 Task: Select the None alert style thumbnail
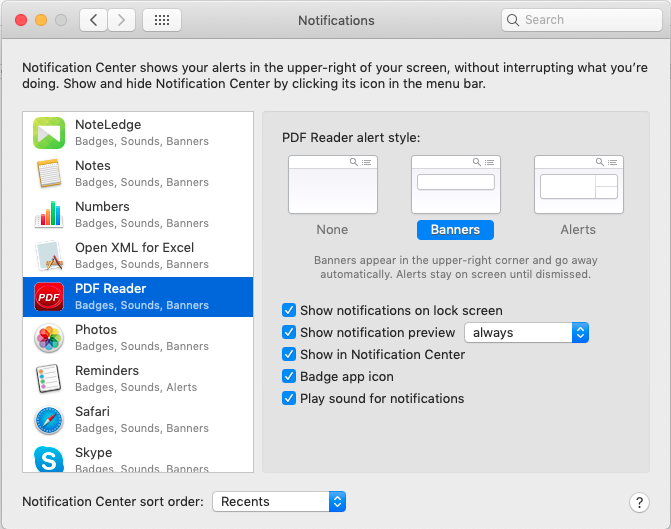tap(333, 184)
